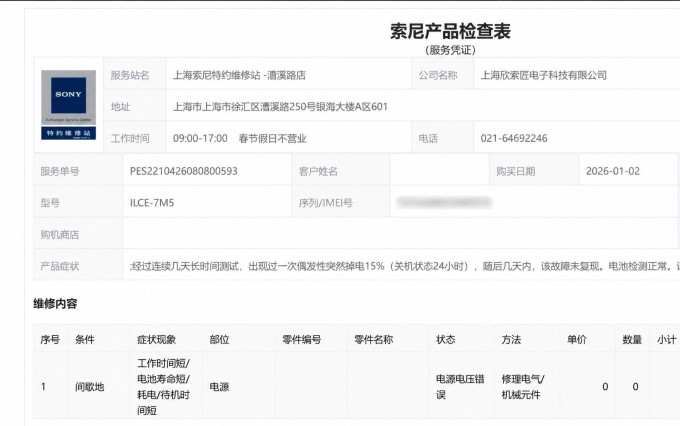Click the 部位 column header
Image resolution: width=680 pixels, height=426 pixels.
click(x=219, y=339)
